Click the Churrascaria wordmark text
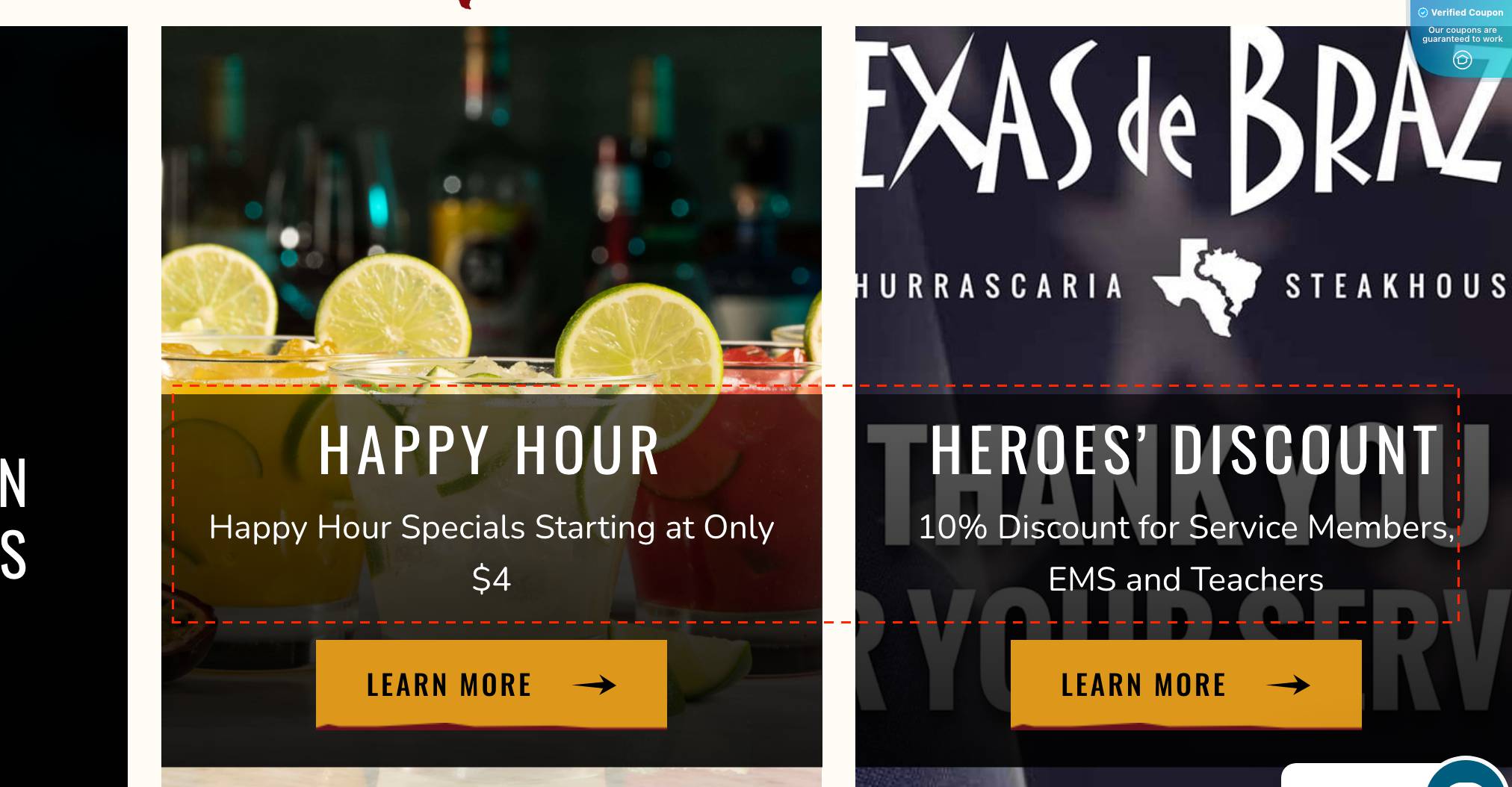1512x787 pixels. click(x=989, y=286)
